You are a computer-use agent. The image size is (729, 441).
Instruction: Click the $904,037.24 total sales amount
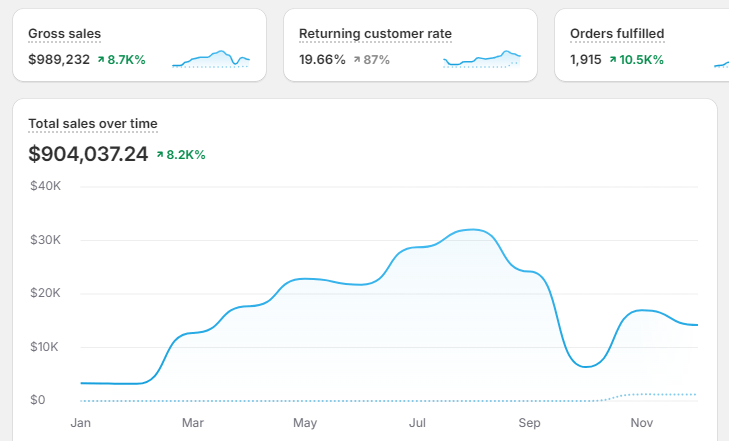[x=88, y=154]
